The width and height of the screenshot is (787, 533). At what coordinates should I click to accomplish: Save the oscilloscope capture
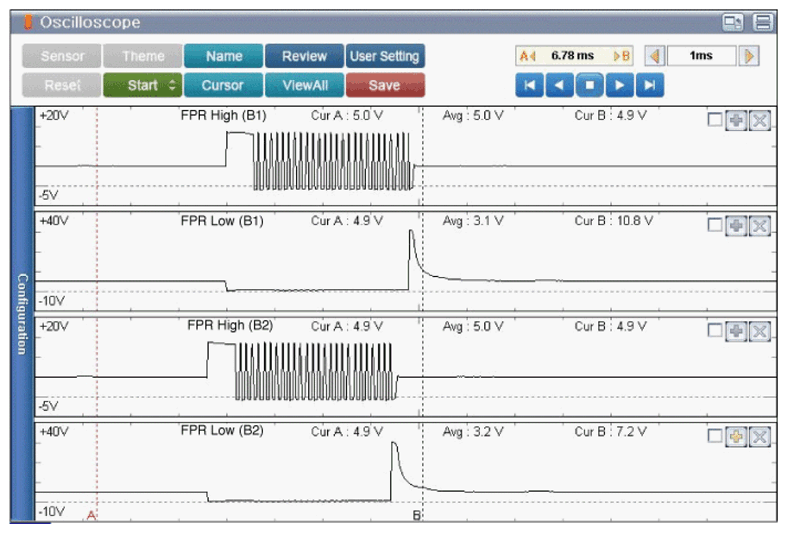[385, 85]
